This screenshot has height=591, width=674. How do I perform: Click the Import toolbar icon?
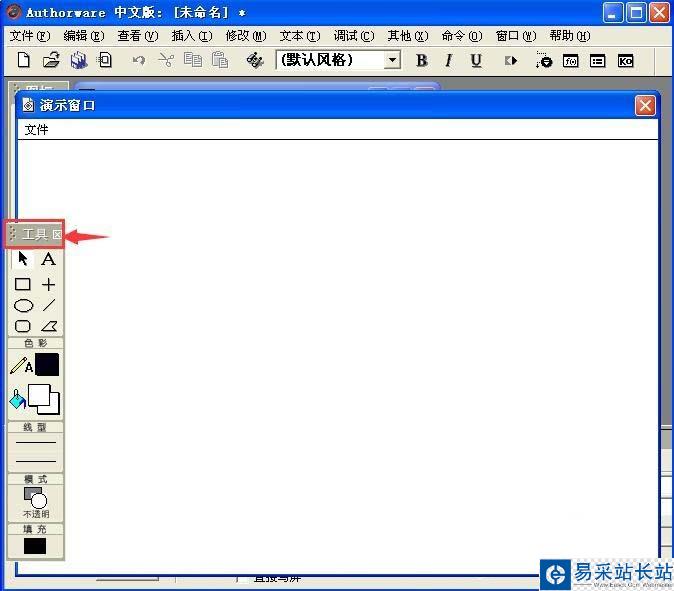point(104,60)
